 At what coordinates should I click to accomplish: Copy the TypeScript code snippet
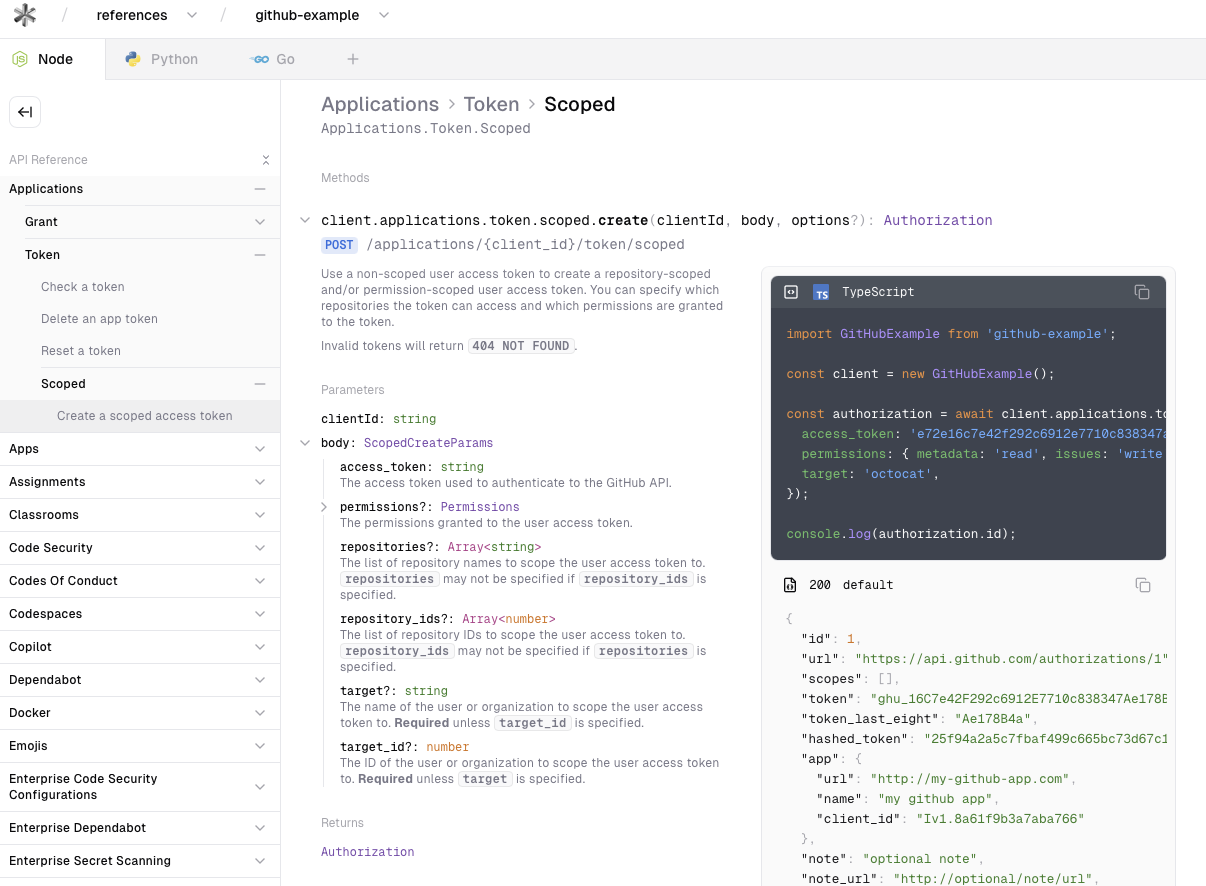(x=1142, y=291)
